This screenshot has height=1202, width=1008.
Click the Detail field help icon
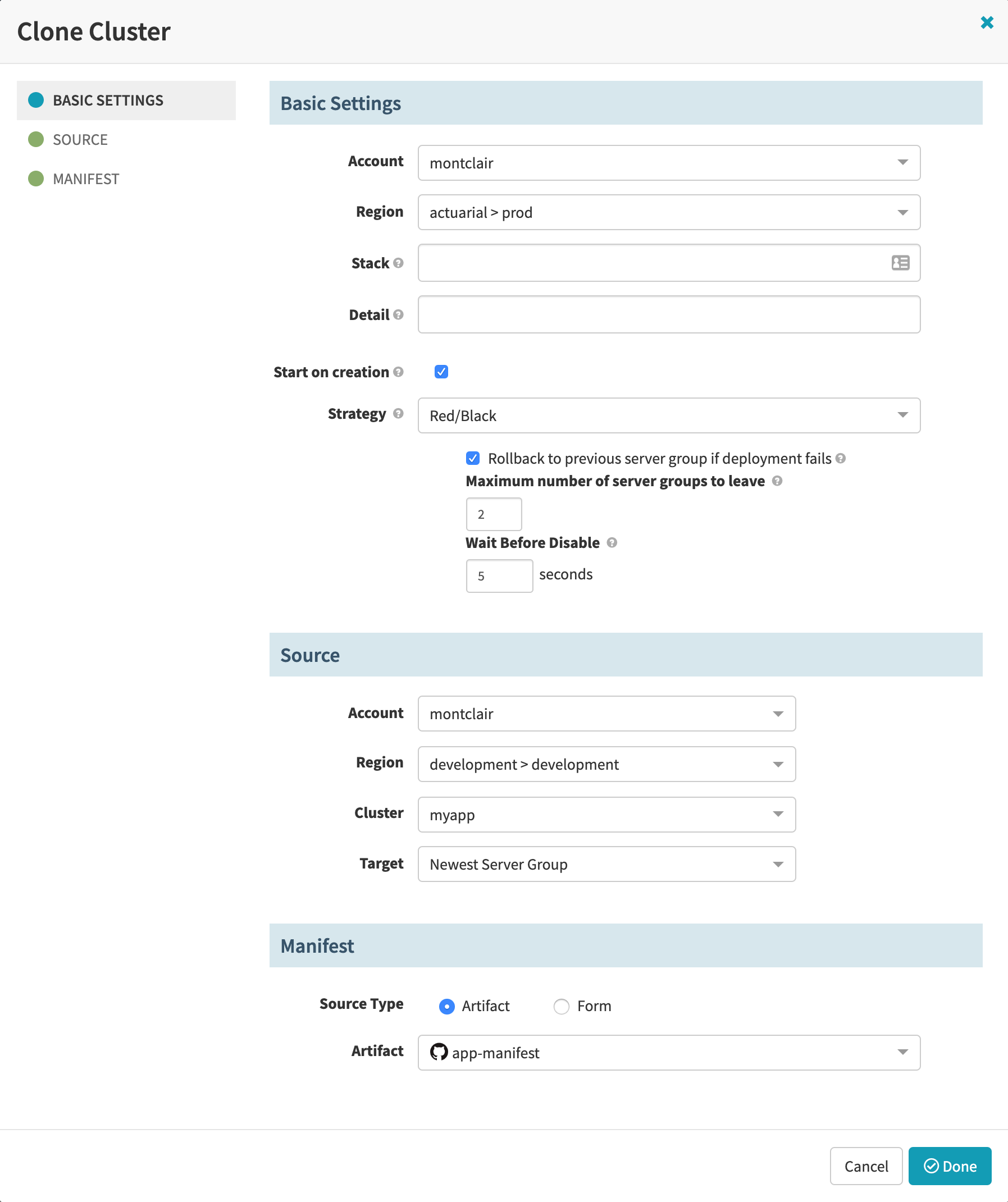pyautogui.click(x=398, y=314)
